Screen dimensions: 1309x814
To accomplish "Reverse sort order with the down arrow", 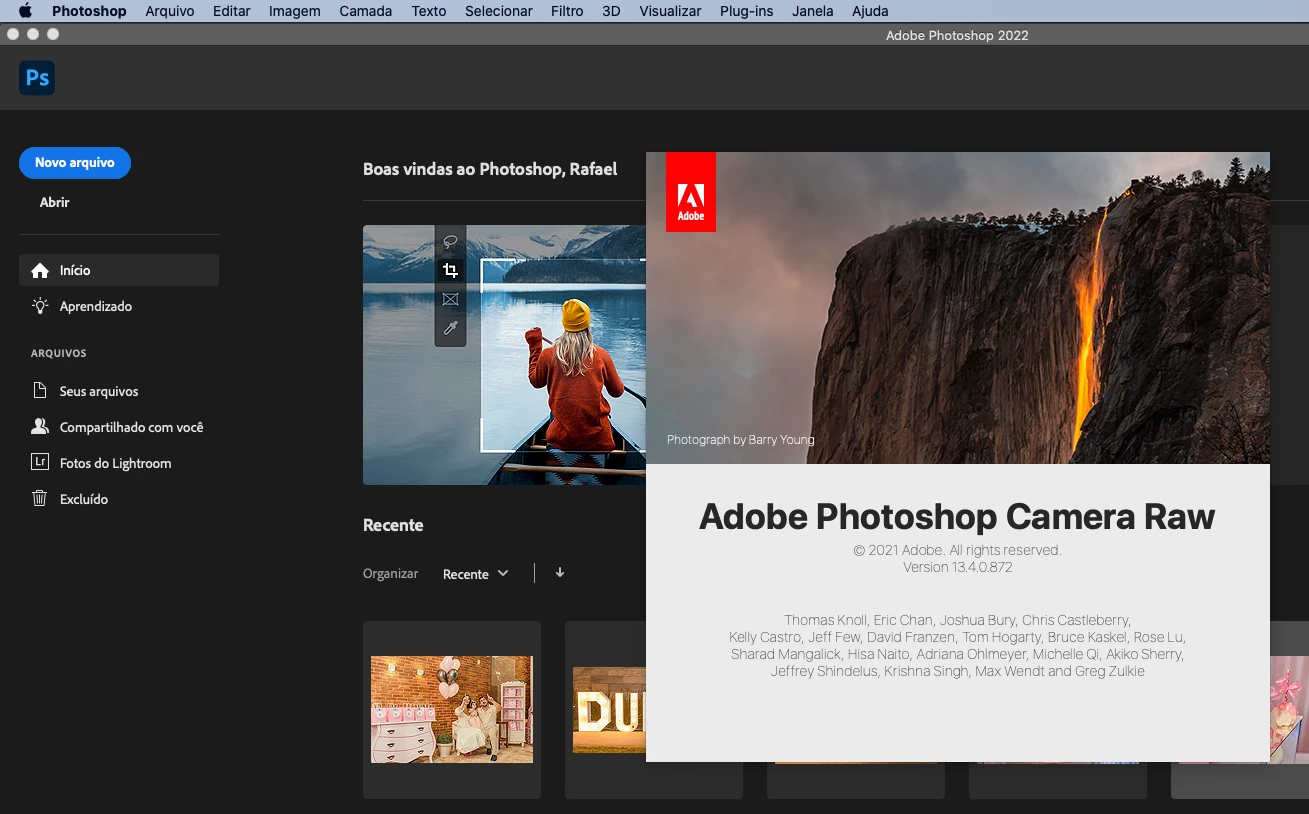I will click(560, 573).
